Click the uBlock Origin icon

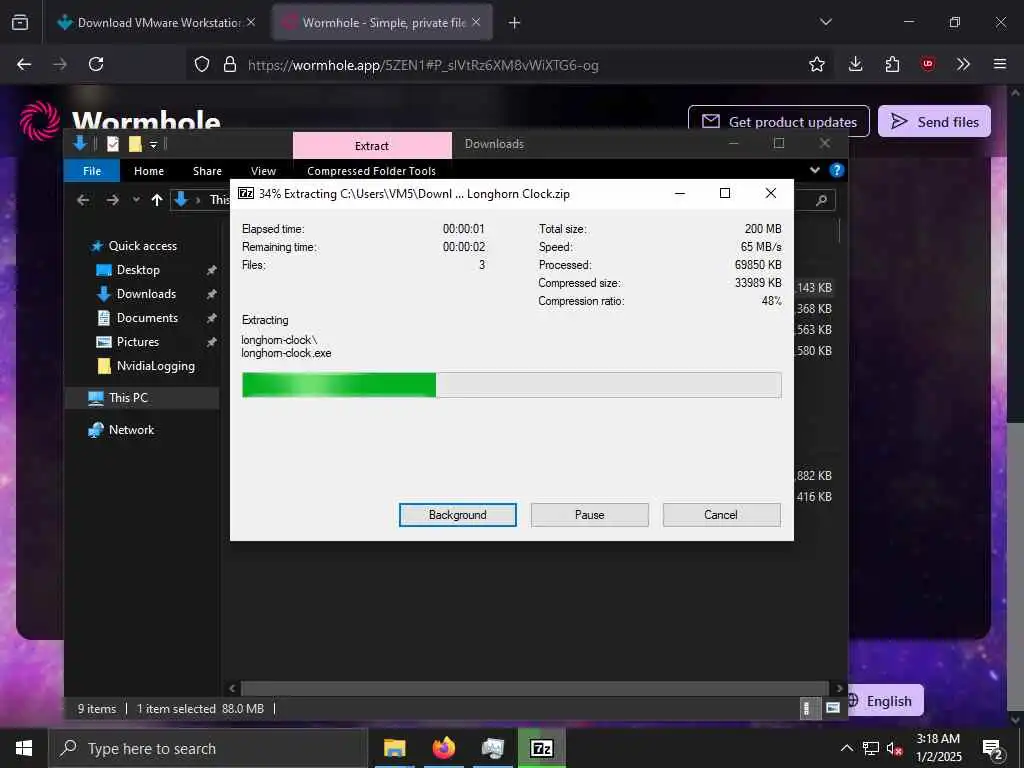[x=927, y=64]
